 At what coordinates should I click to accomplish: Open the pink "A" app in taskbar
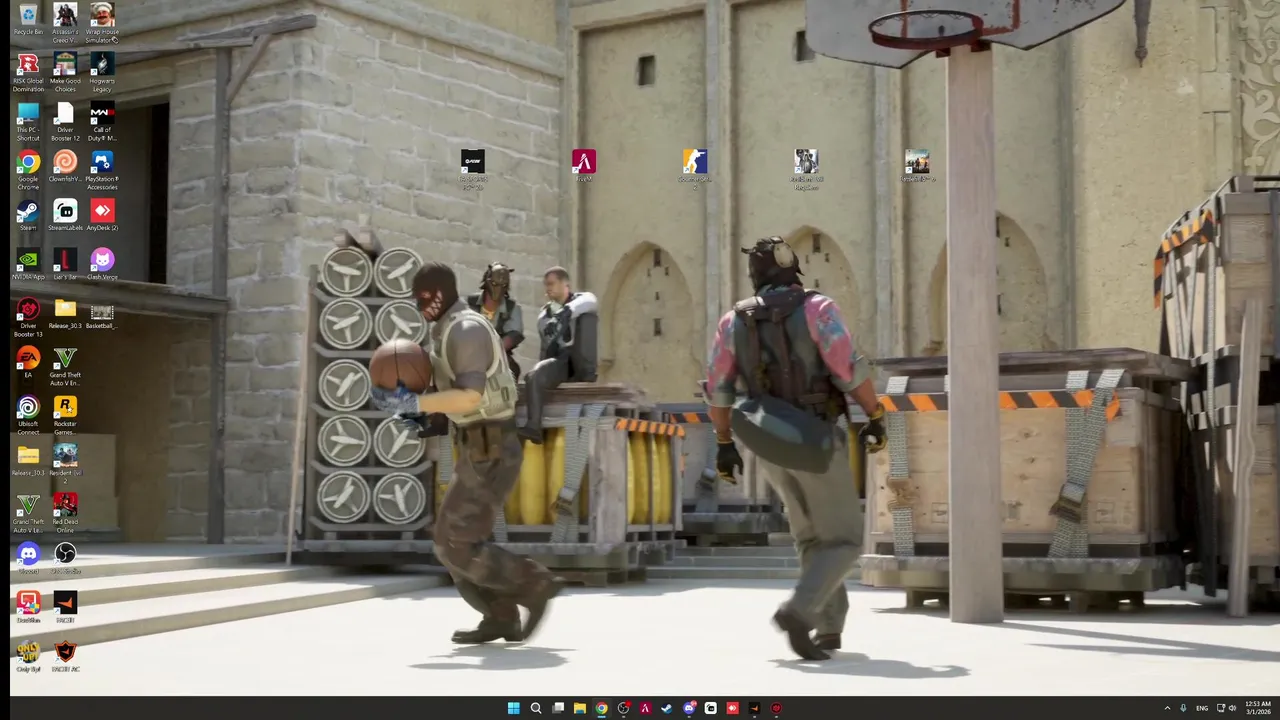645,708
